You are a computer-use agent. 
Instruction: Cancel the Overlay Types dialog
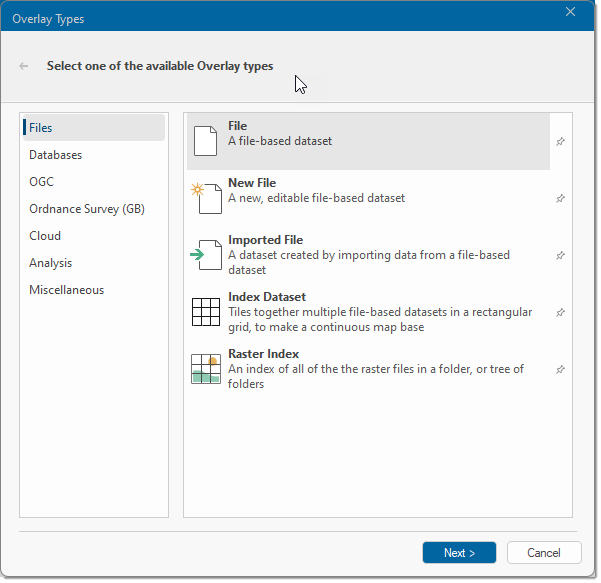pos(544,553)
